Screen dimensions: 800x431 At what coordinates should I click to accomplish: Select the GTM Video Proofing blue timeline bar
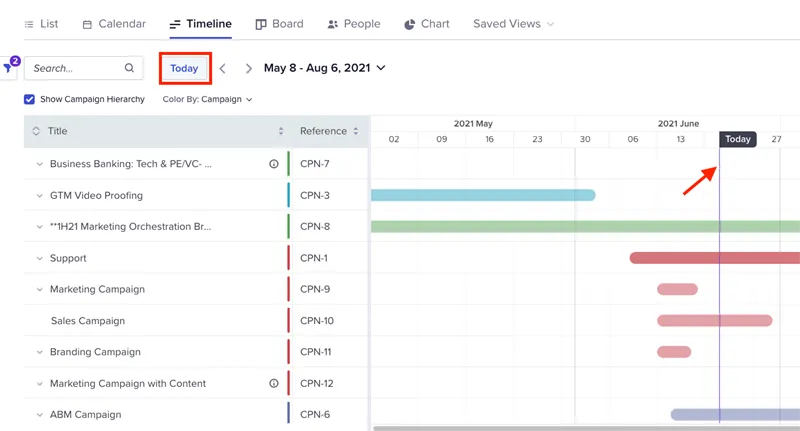pos(483,195)
